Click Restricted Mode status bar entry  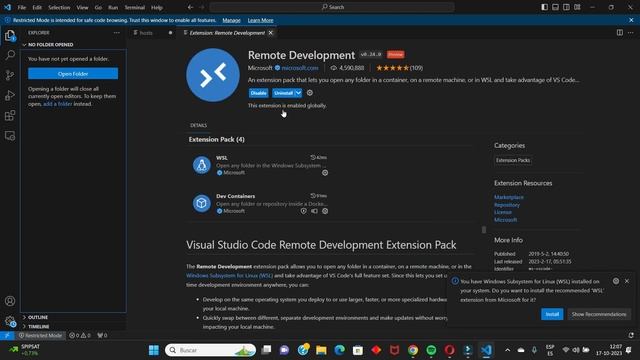[40, 336]
